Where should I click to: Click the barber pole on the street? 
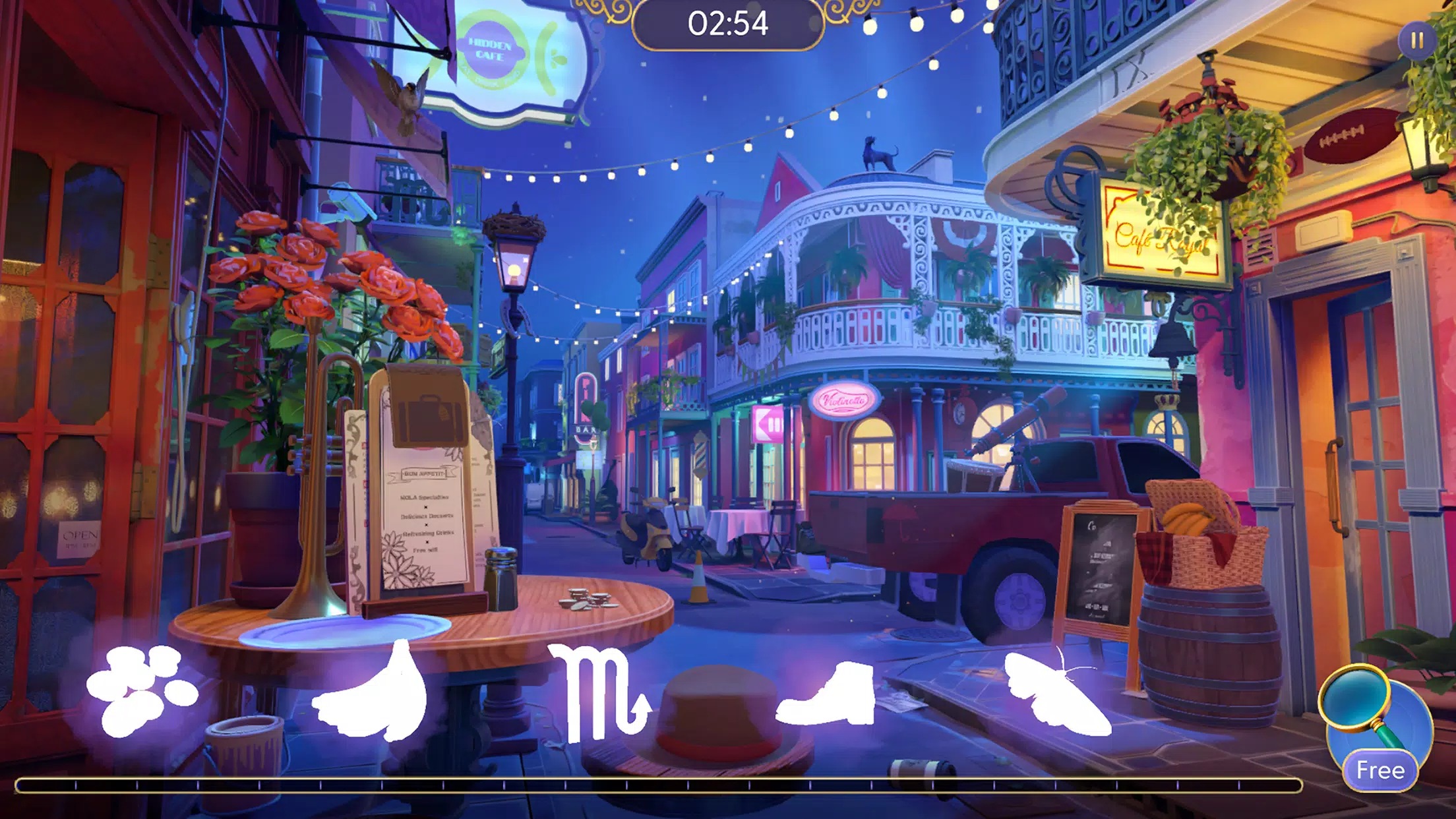tap(699, 454)
